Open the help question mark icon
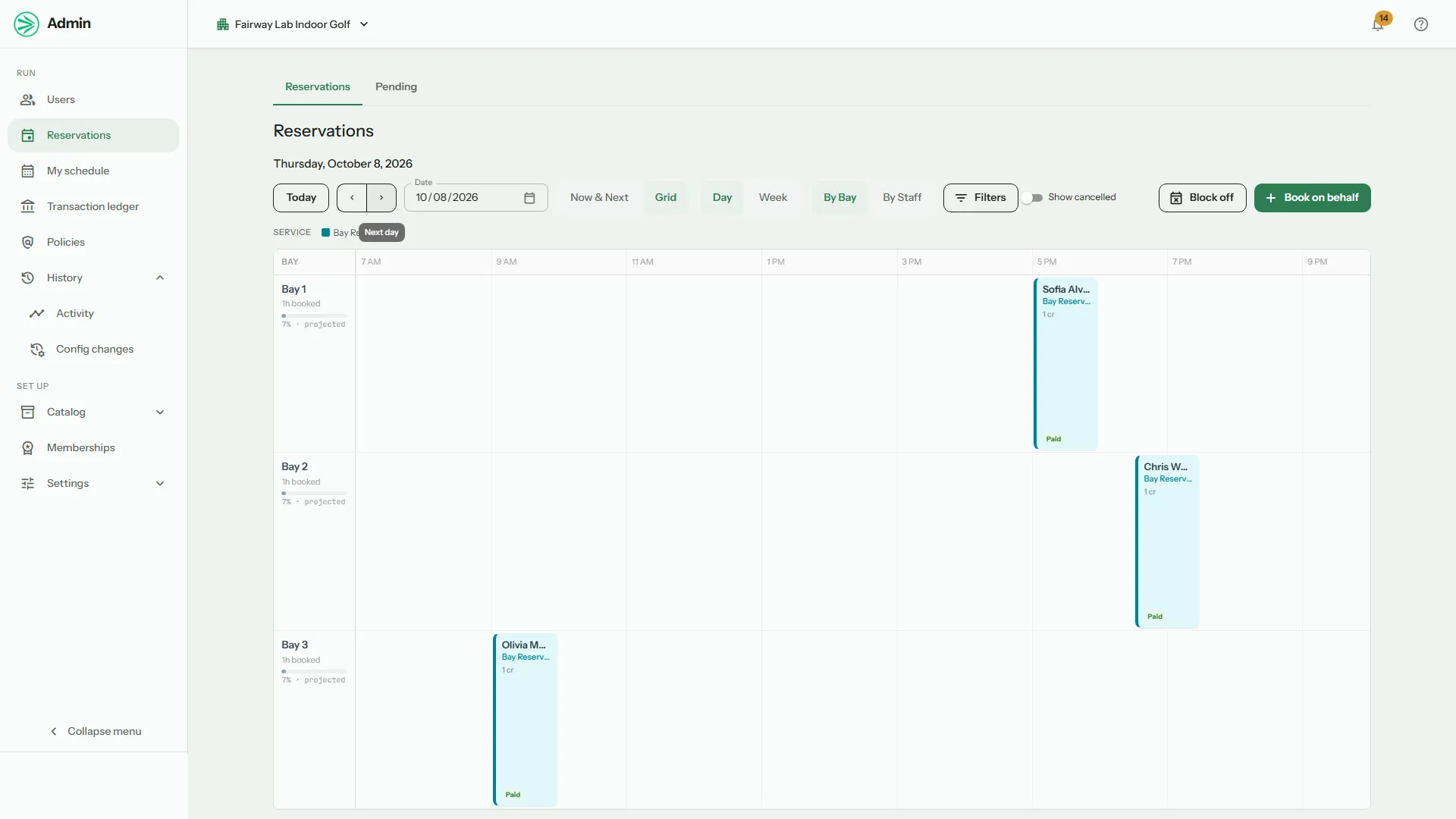 coord(1421,24)
